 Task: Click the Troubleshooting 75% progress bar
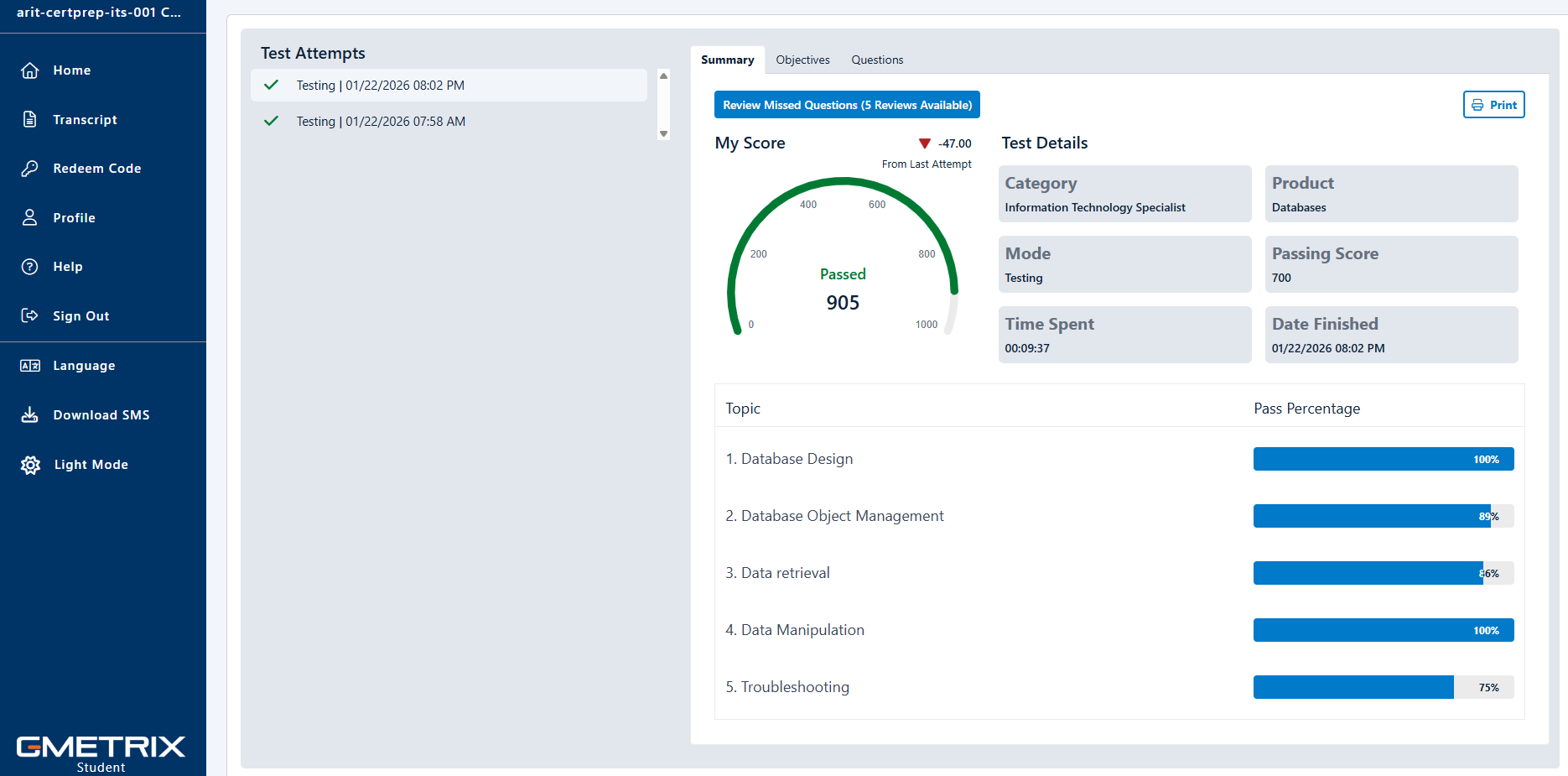[x=1383, y=687]
